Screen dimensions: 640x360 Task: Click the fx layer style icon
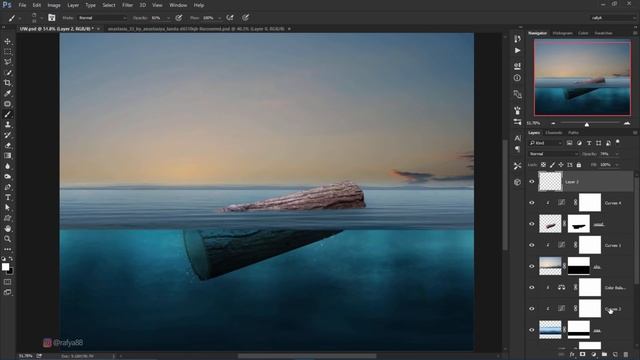pyautogui.click(x=572, y=355)
